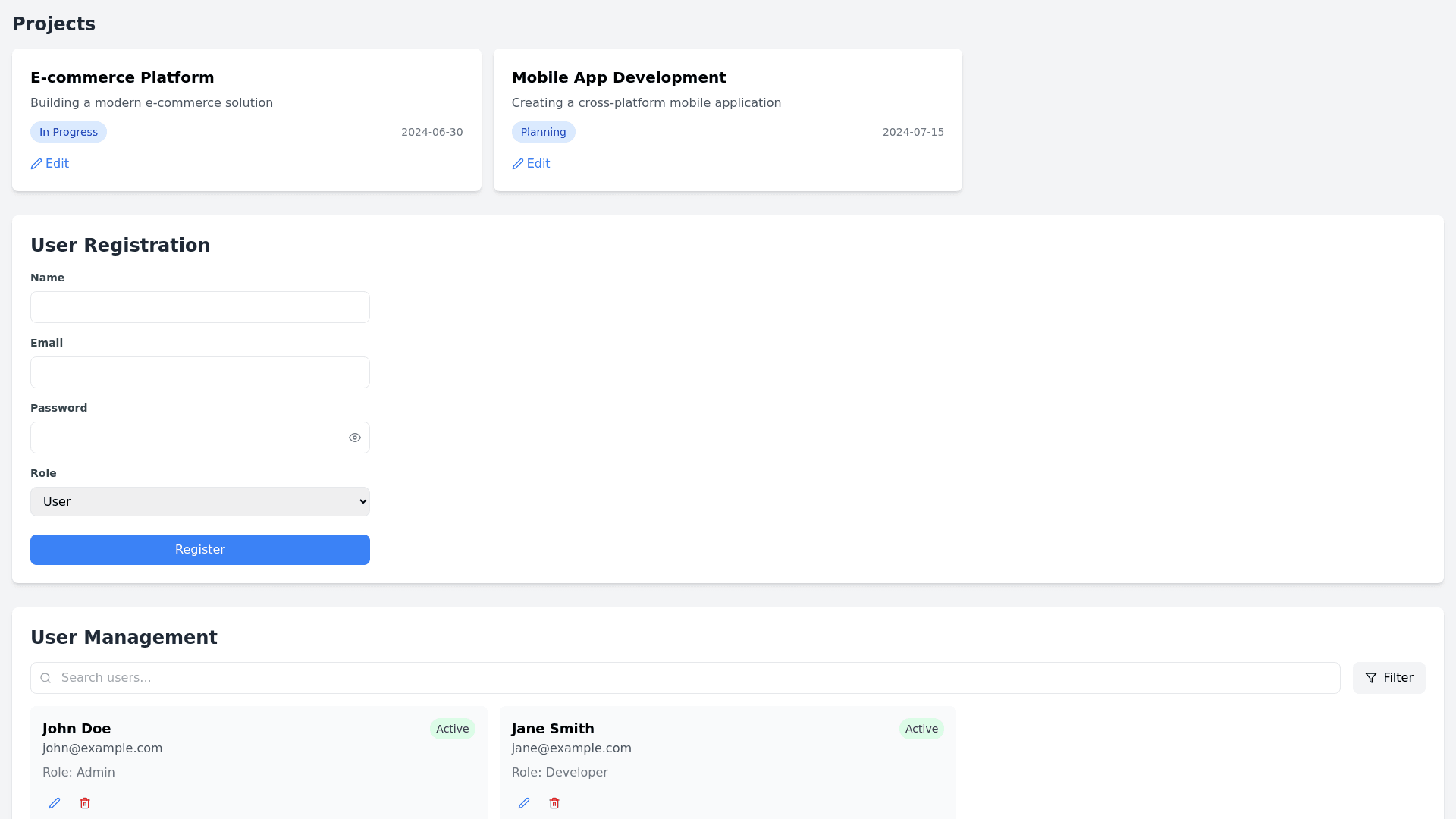Focus the Email input field

click(200, 372)
